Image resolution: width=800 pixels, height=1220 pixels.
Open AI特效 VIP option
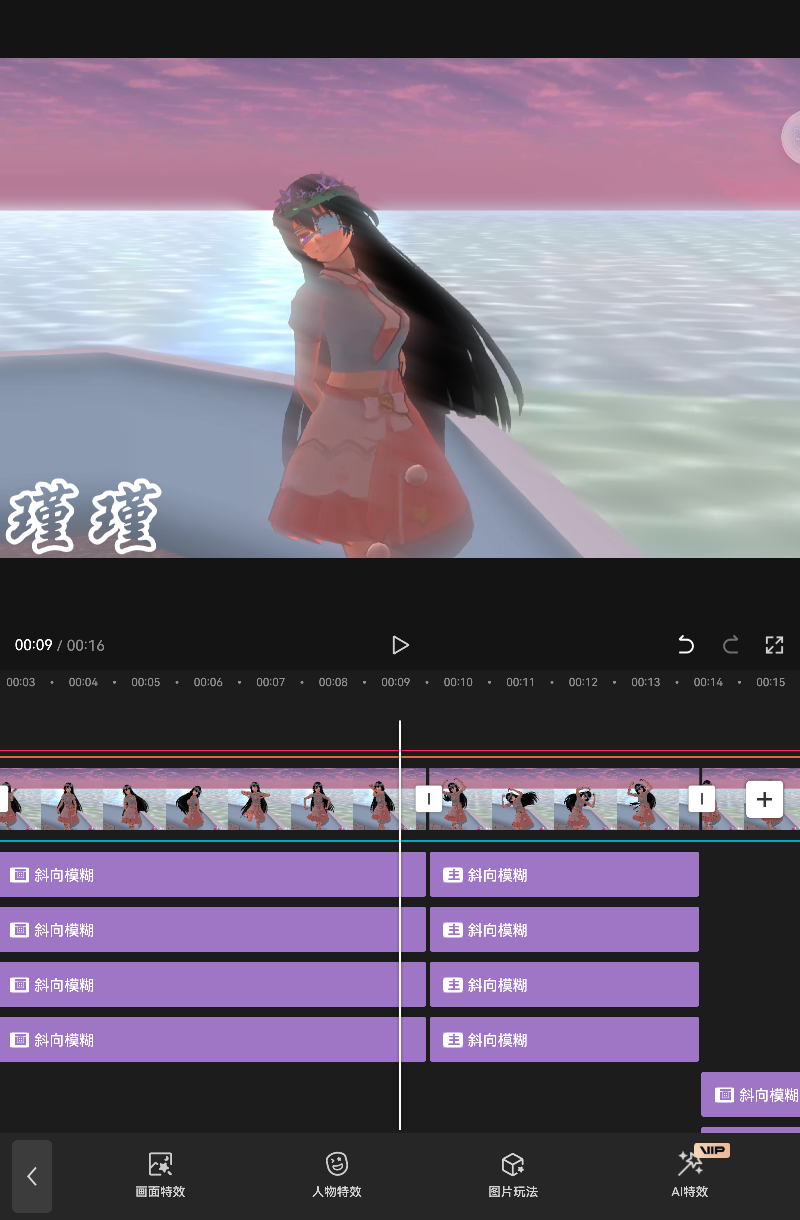point(690,1174)
